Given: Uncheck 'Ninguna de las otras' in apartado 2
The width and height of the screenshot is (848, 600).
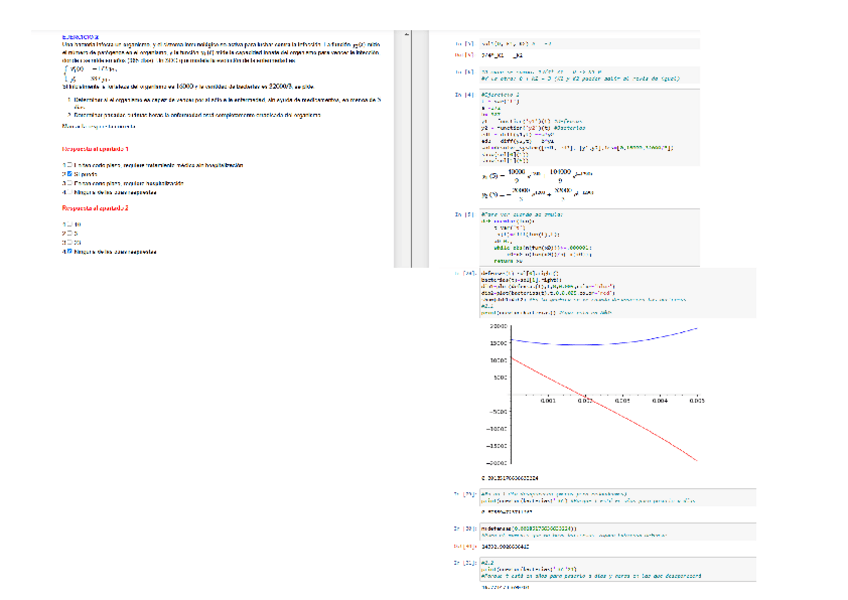Looking at the screenshot, I should [x=67, y=252].
